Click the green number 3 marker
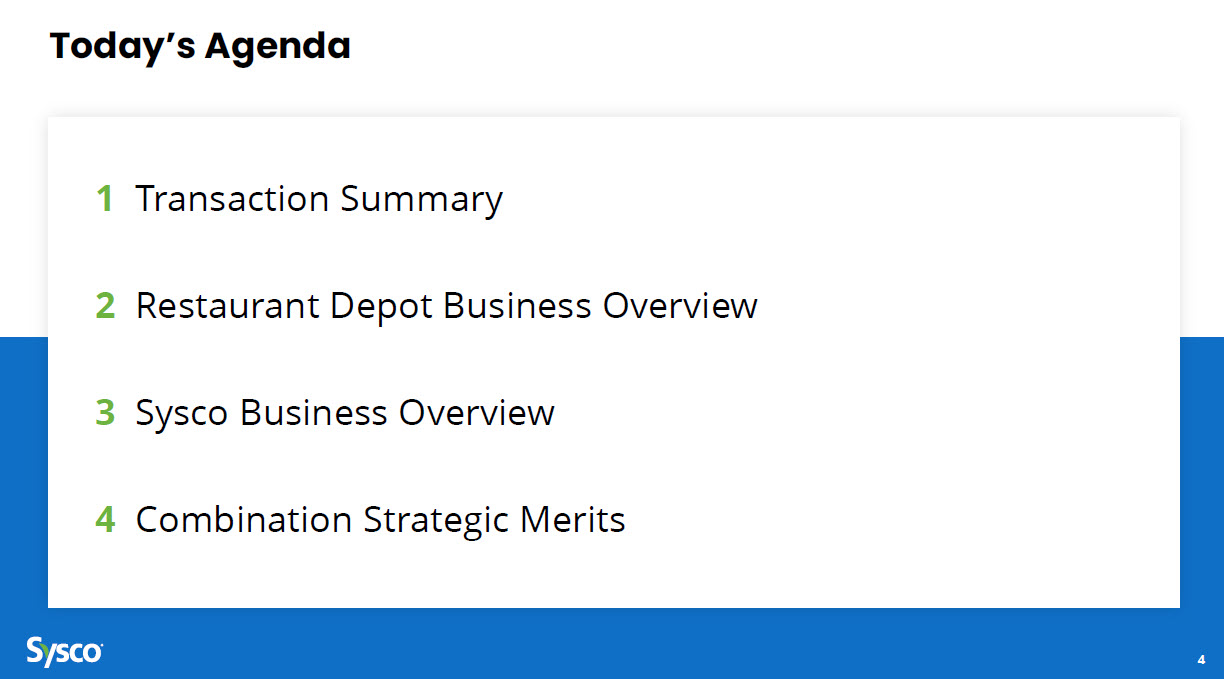Viewport: 1224px width, 679px height. 105,413
